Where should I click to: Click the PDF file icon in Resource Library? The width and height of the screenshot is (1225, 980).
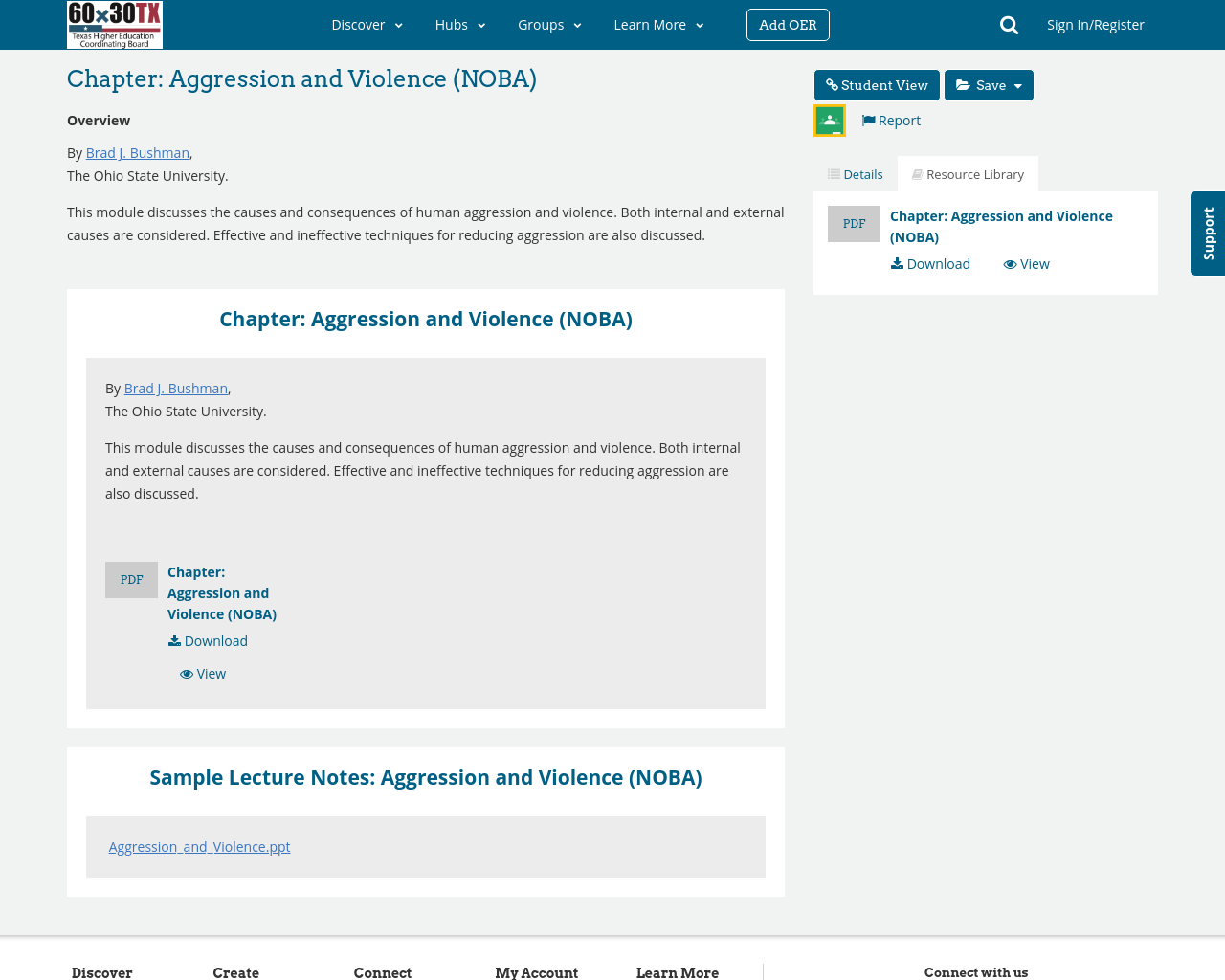tap(854, 222)
